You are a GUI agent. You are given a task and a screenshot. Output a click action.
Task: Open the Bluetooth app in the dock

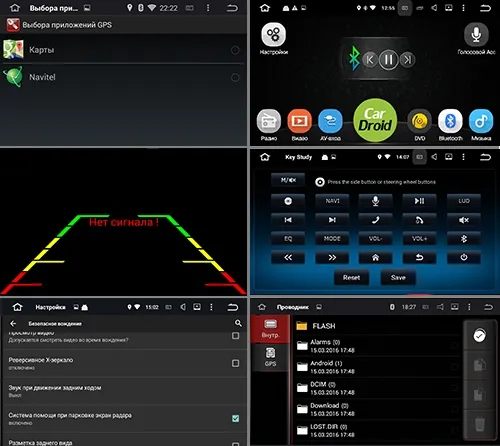450,121
